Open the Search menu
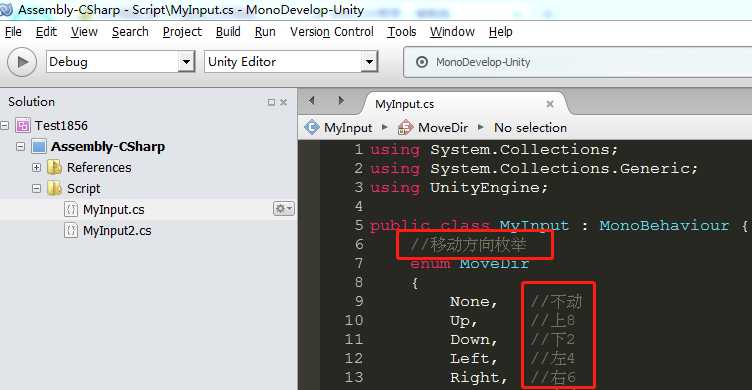Viewport: 752px width, 390px height. (x=130, y=32)
